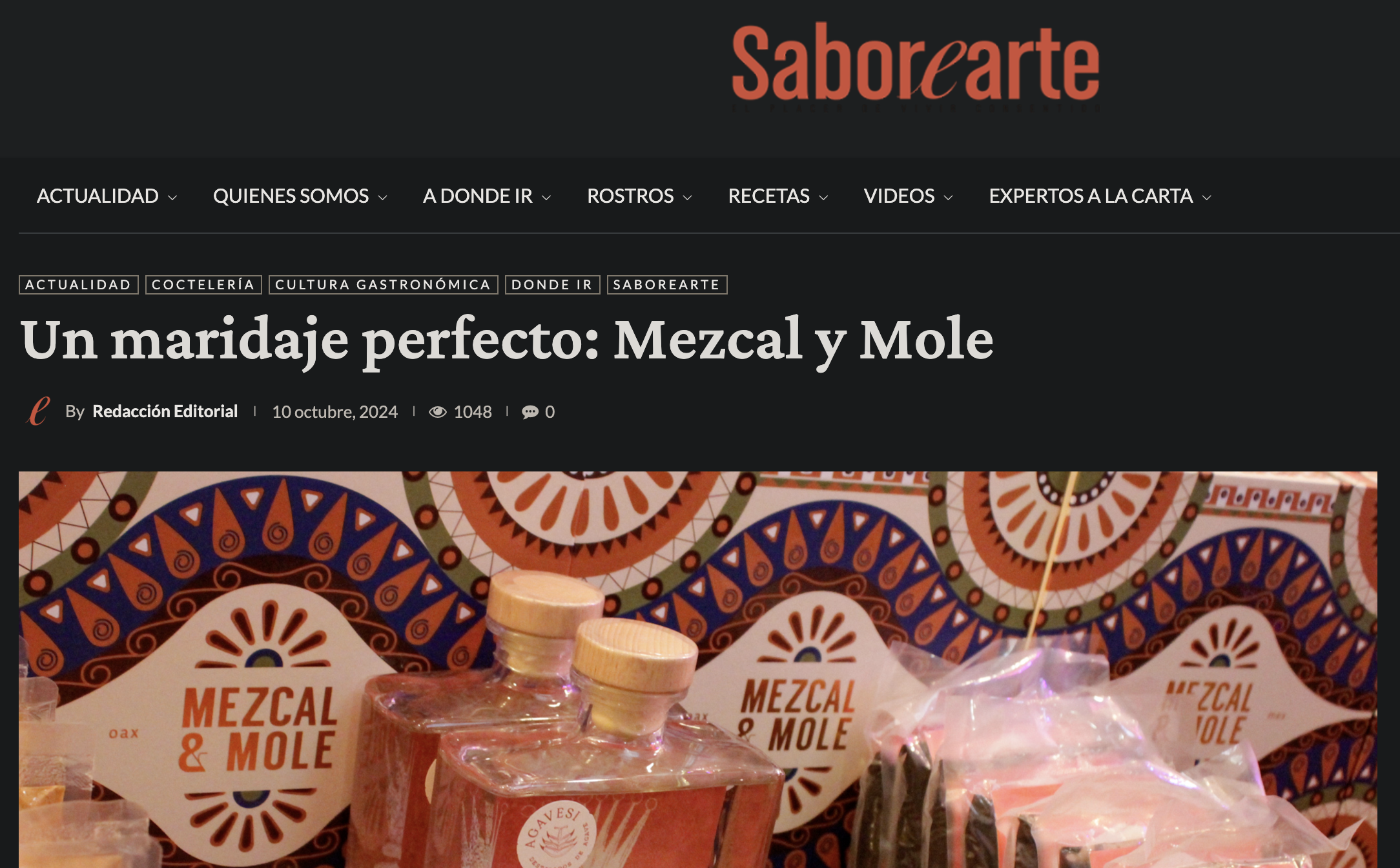Click the article title heading

[507, 340]
